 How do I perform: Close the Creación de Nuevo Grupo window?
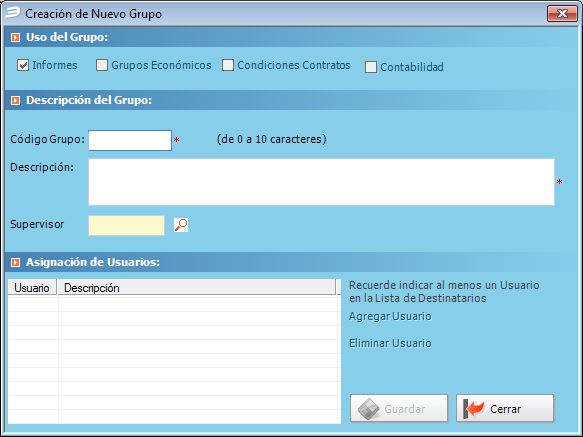[562, 14]
